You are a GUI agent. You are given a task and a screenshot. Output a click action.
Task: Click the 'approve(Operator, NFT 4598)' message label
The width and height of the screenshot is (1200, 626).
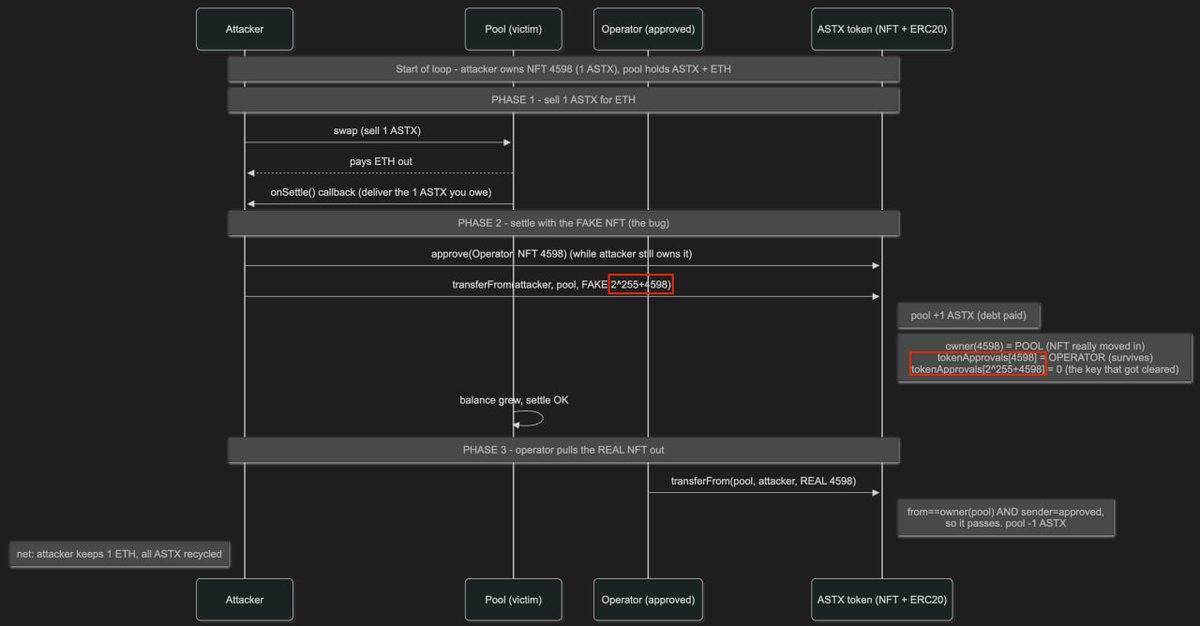[x=561, y=254]
